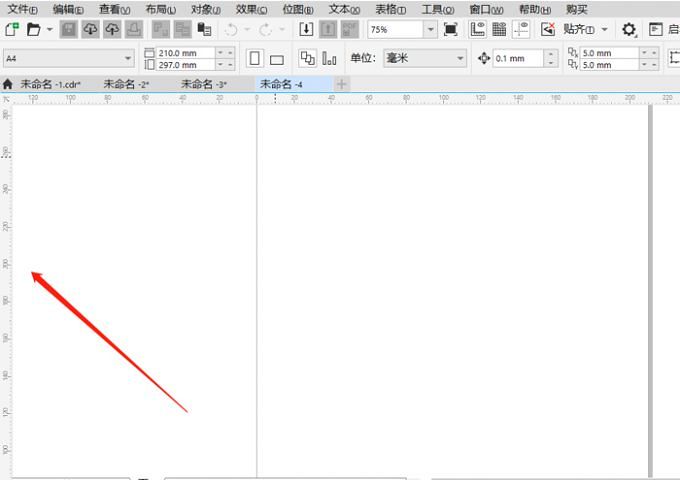This screenshot has width=680, height=480.
Task: Open the 购买 menu
Action: (576, 9)
